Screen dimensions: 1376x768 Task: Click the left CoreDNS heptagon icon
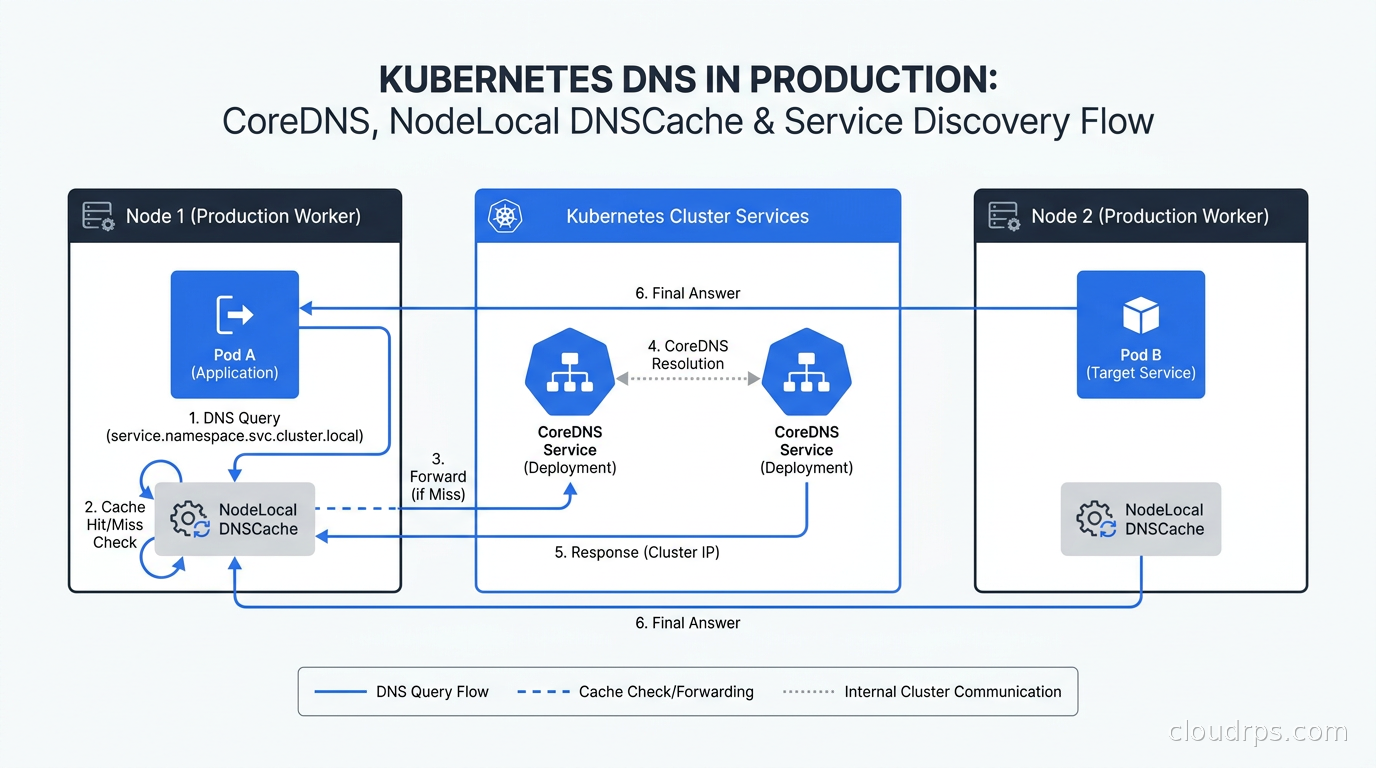point(570,373)
